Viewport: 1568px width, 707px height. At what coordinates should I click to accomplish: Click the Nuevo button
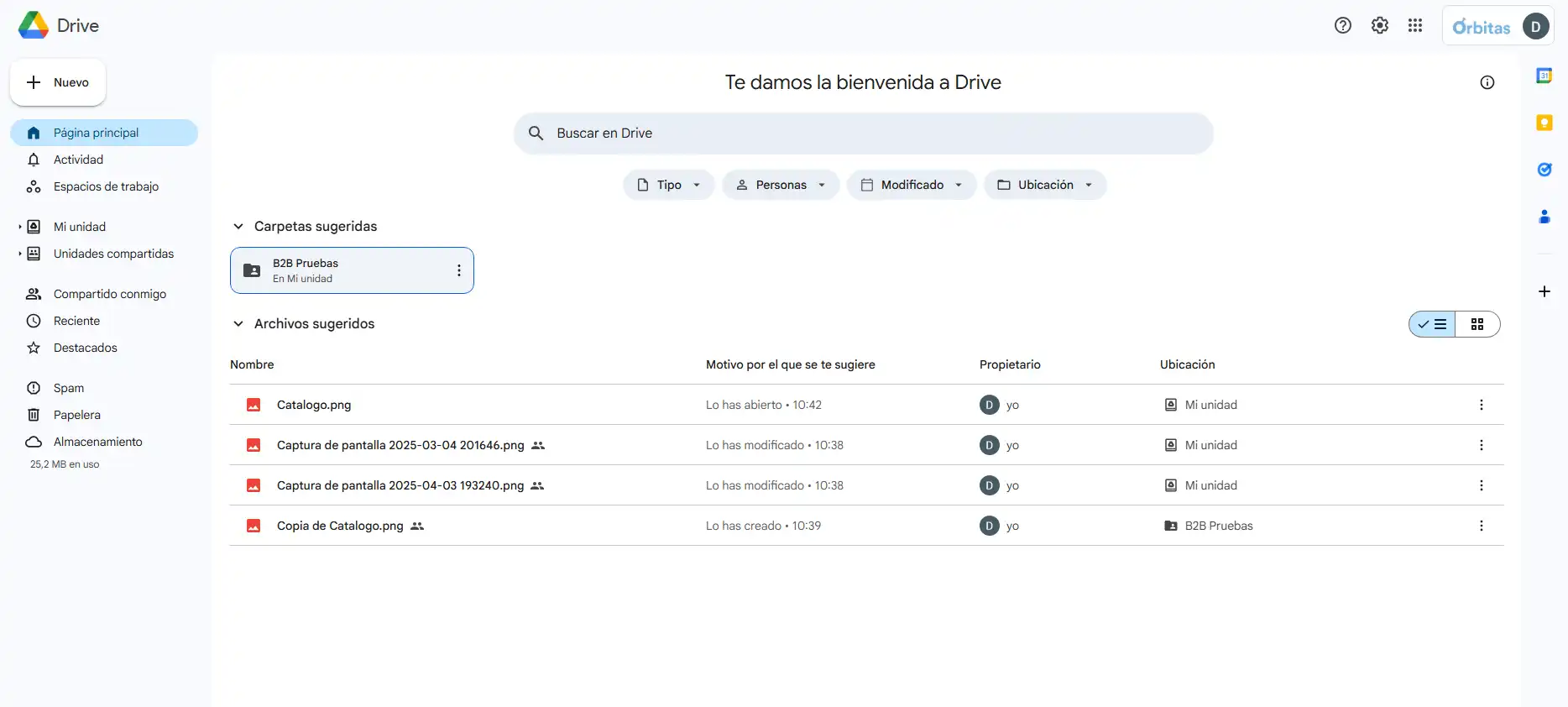(x=58, y=82)
